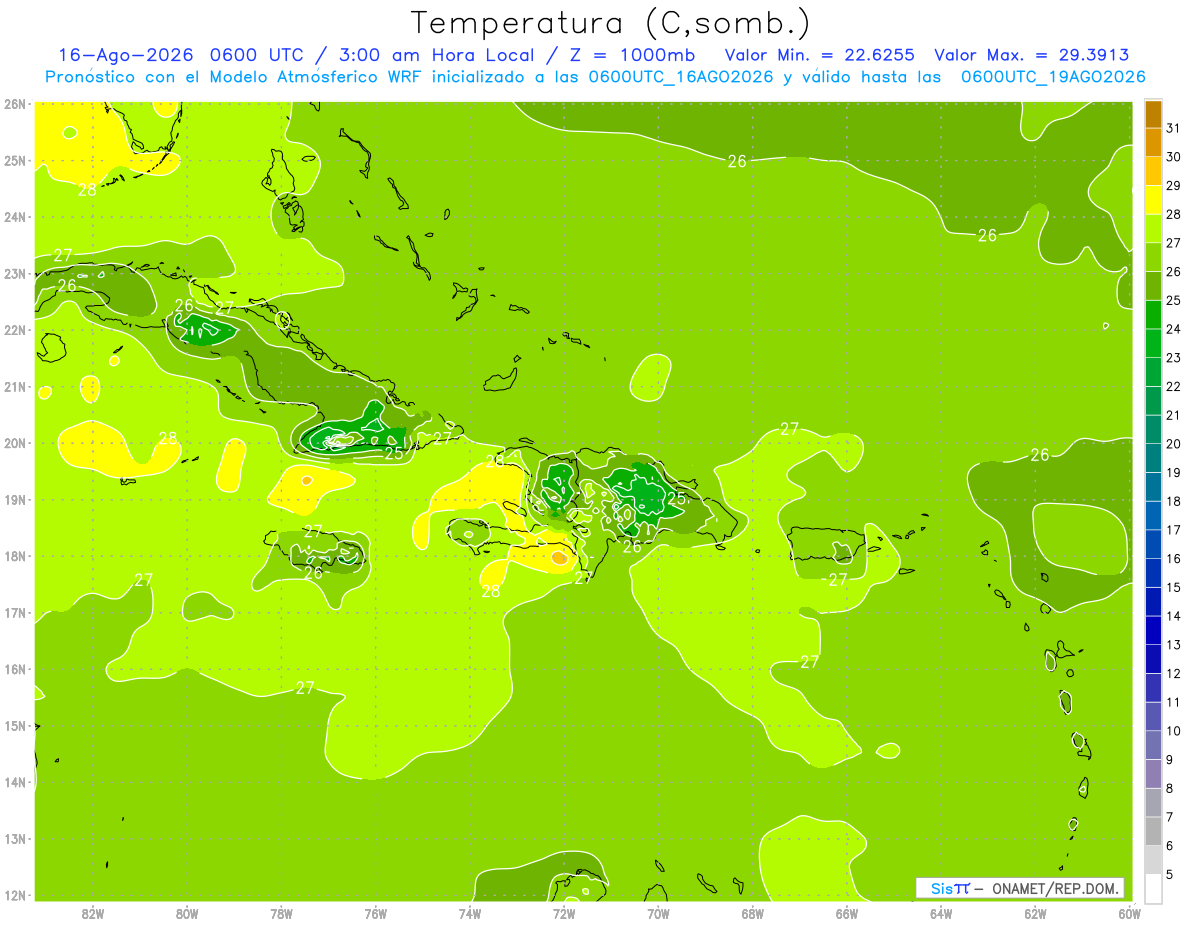Pick the white swatch below 5 on colorbar
This screenshot has width=1200, height=927.
coord(1153,888)
